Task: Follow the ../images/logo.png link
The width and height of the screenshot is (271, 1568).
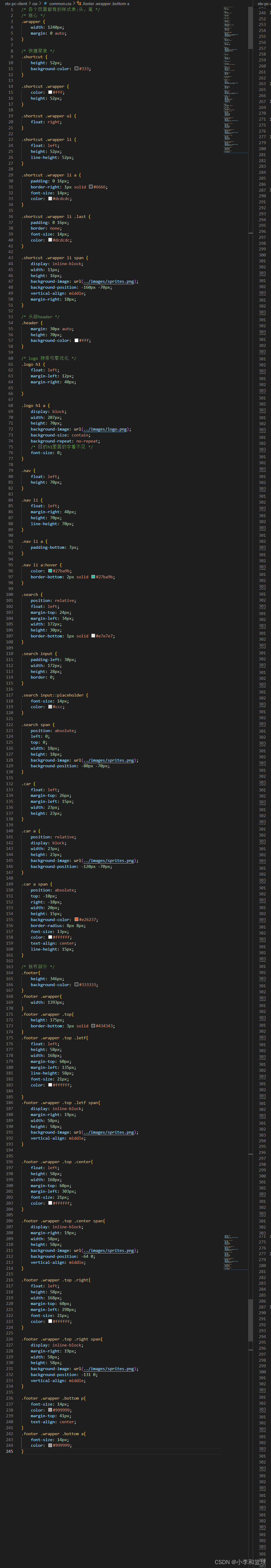Action: [x=105, y=429]
